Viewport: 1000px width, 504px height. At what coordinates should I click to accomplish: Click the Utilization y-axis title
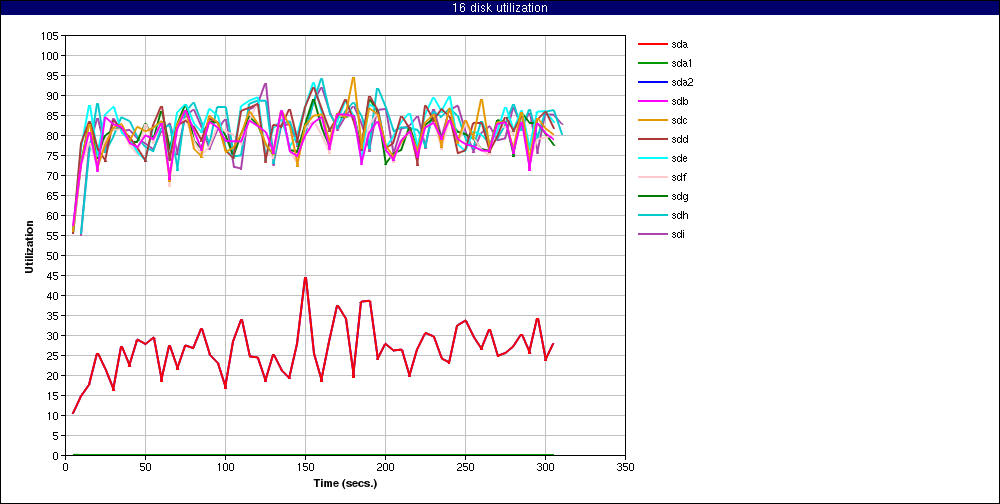pyautogui.click(x=29, y=246)
